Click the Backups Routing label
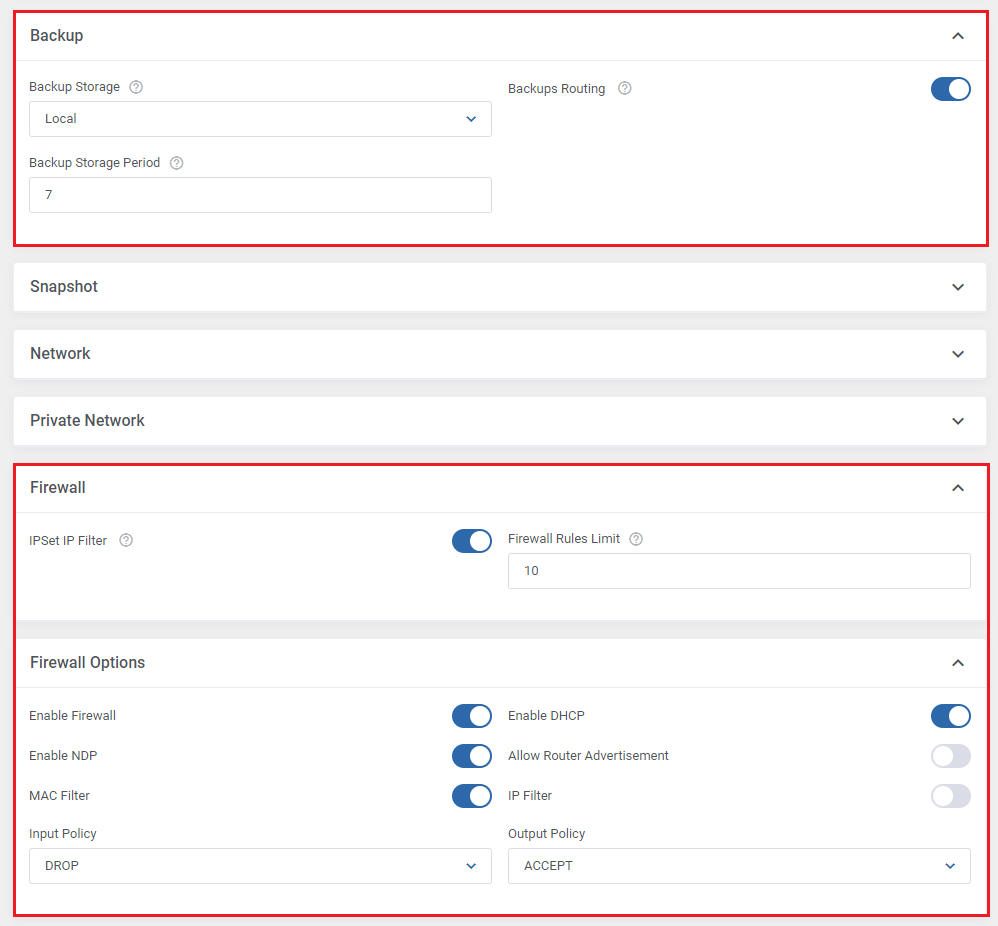 (x=556, y=89)
